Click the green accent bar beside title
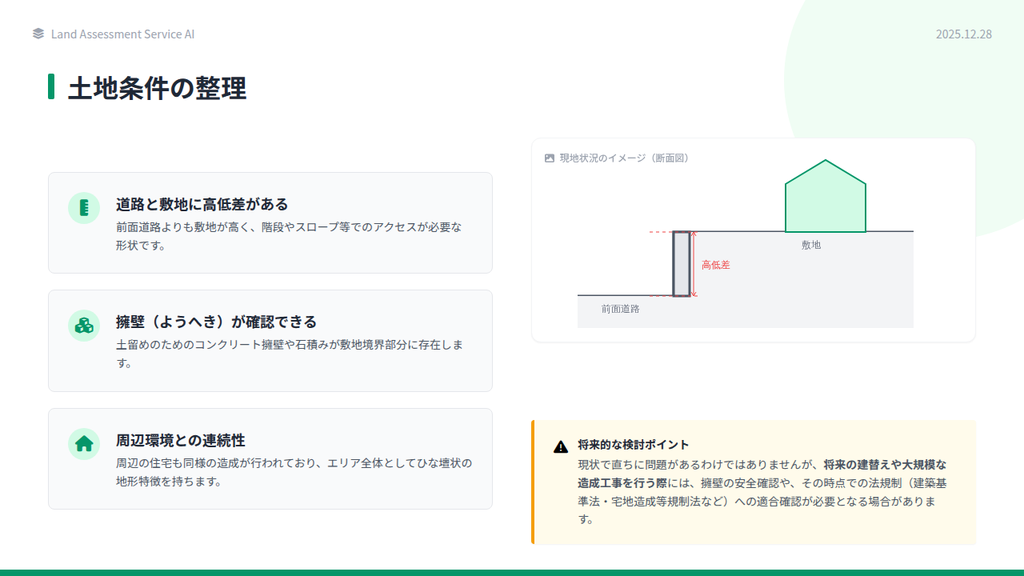The height and width of the screenshot is (576, 1024). (51, 86)
